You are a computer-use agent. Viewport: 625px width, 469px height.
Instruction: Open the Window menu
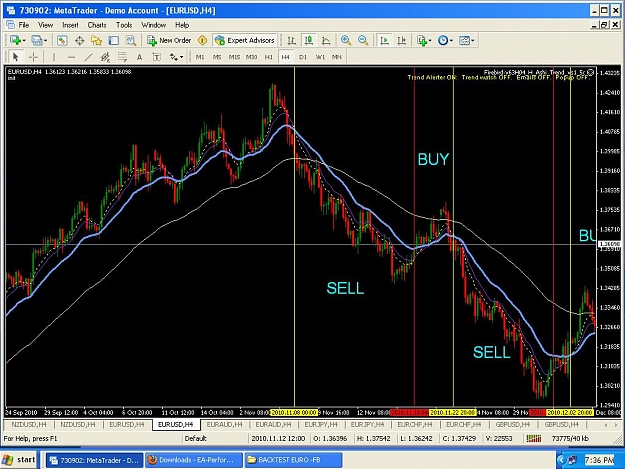[153, 25]
